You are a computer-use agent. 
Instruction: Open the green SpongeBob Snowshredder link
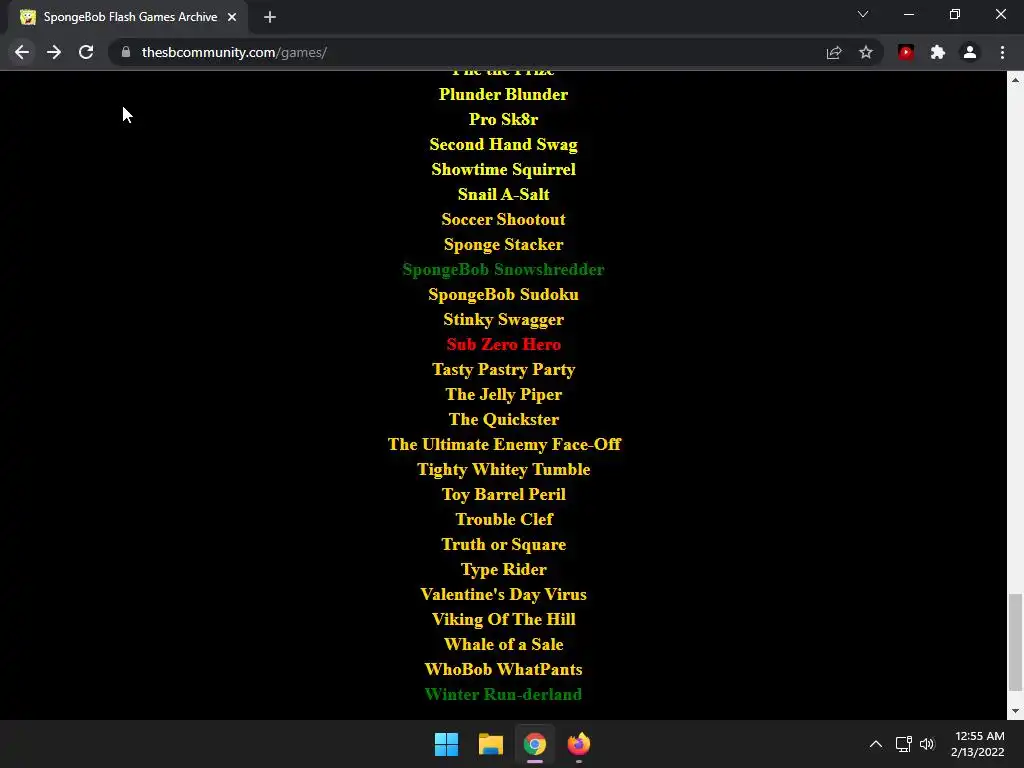[x=504, y=269]
